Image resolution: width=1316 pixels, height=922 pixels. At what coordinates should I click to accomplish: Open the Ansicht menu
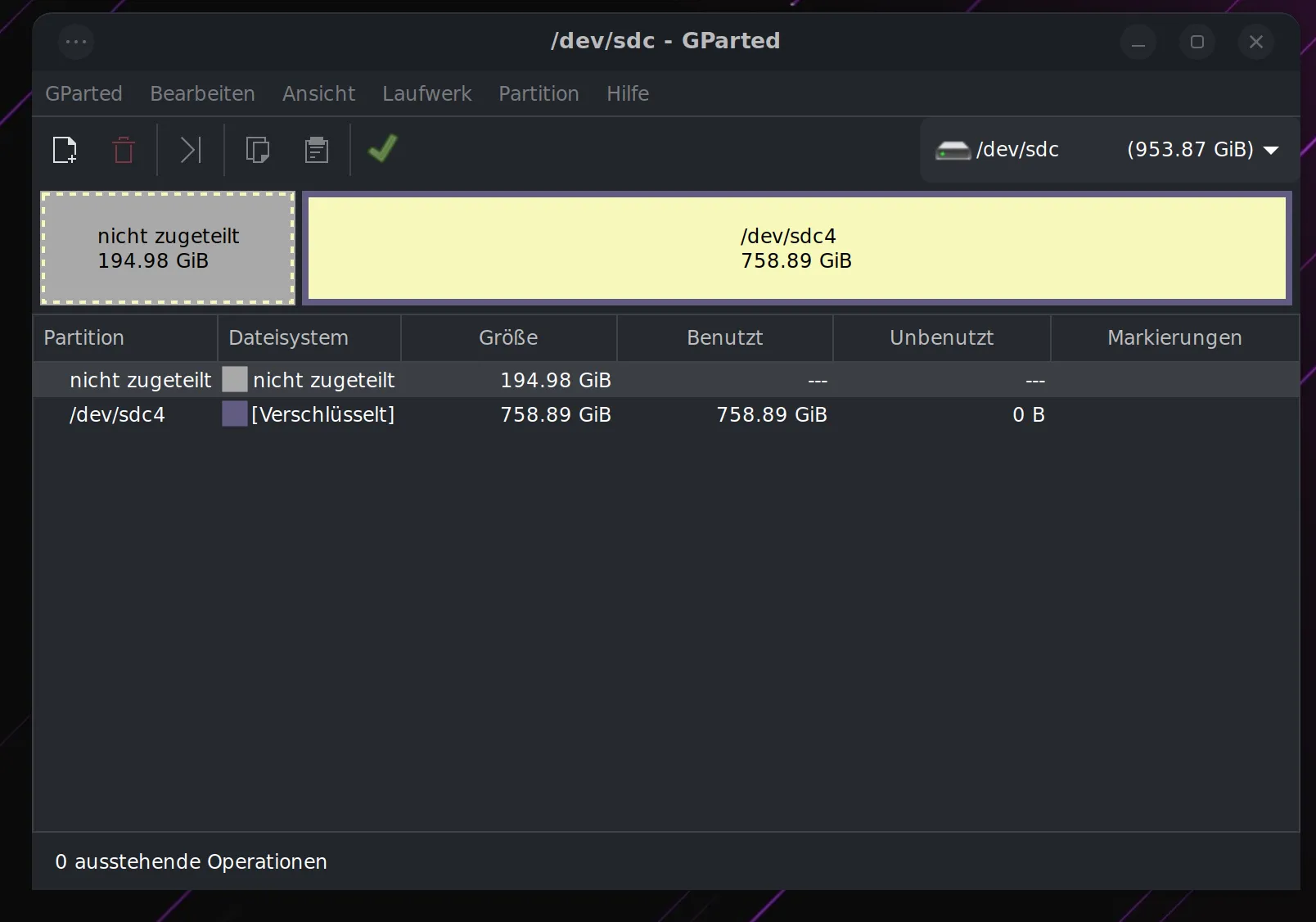[x=318, y=93]
